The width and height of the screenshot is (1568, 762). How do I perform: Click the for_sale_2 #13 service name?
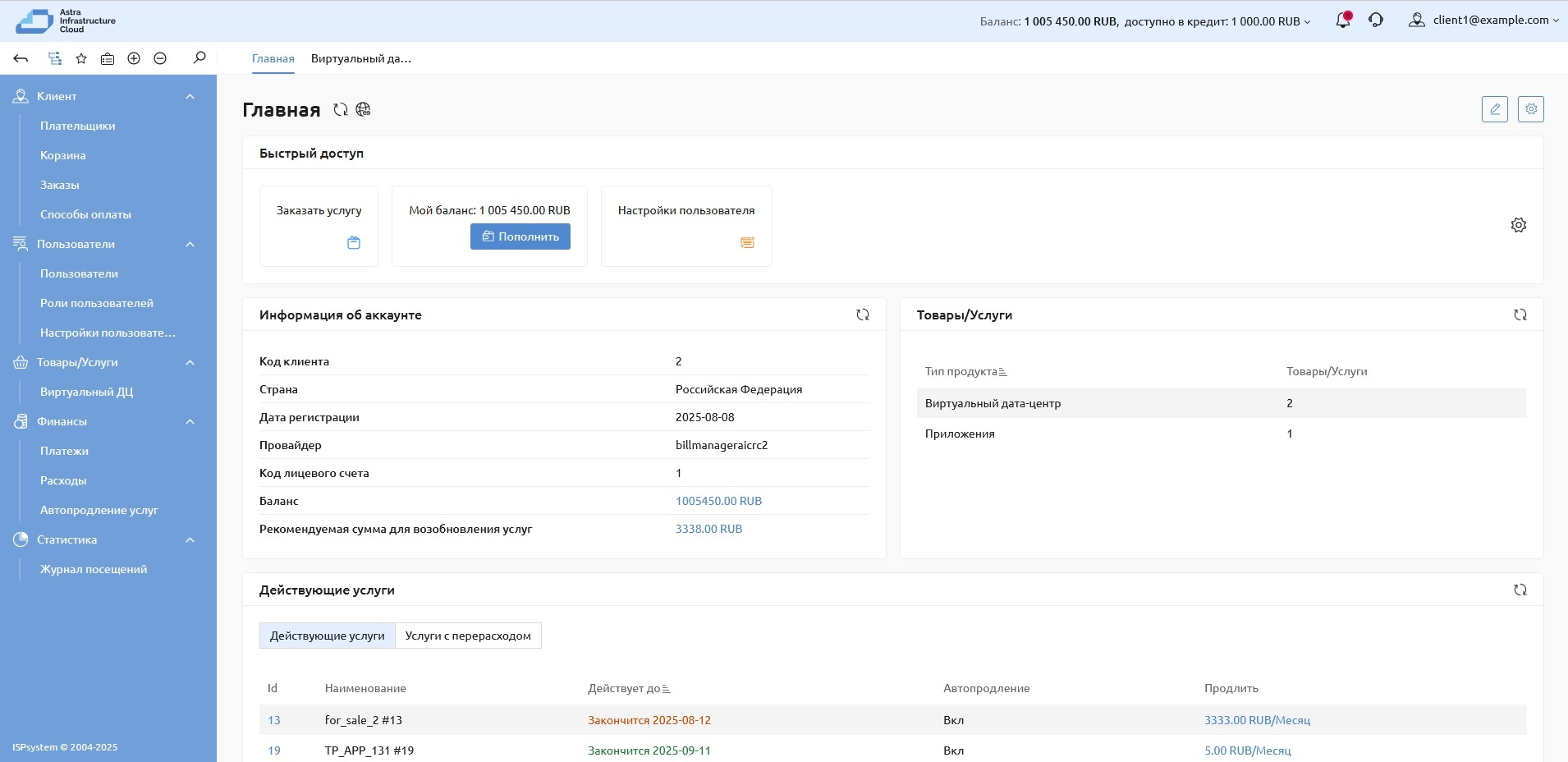364,720
